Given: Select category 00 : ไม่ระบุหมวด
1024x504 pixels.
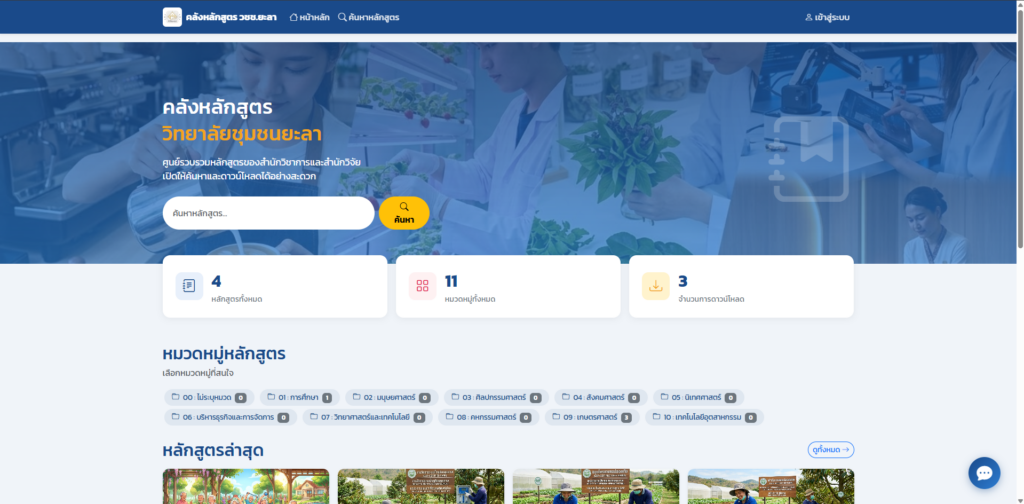Looking at the screenshot, I should 209,397.
